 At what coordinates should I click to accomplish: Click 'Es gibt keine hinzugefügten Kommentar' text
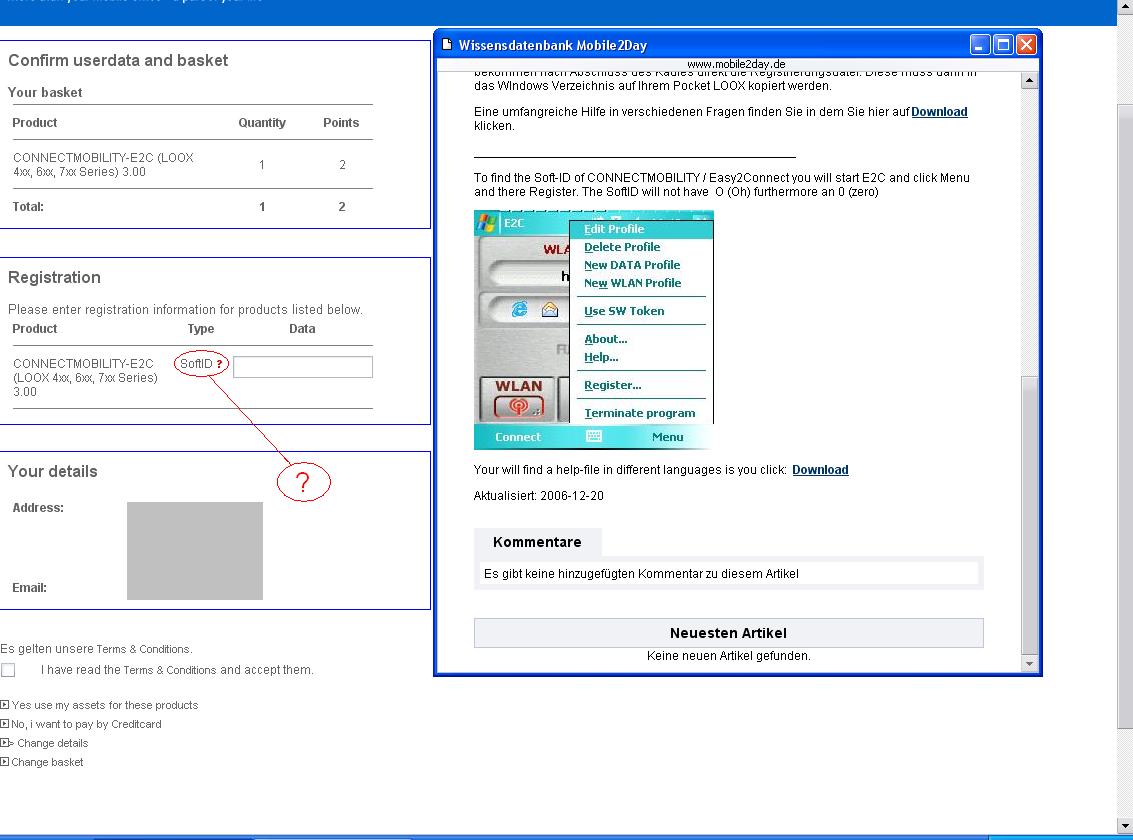pos(641,573)
